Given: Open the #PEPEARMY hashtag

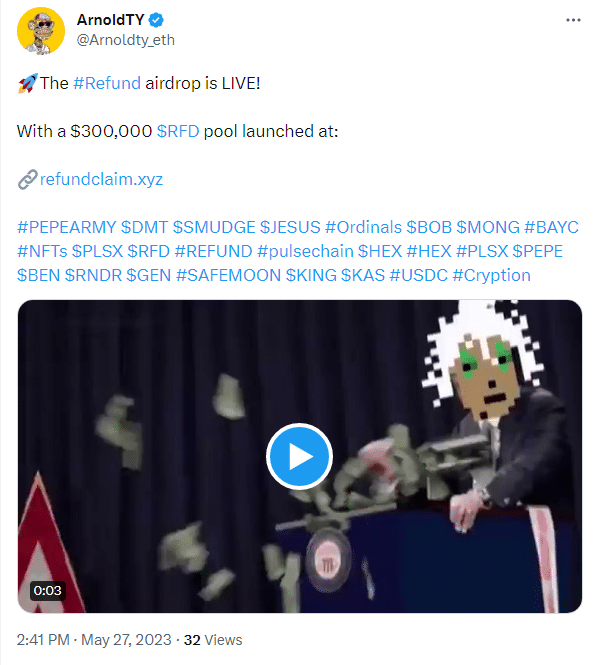Looking at the screenshot, I should pyautogui.click(x=67, y=227).
